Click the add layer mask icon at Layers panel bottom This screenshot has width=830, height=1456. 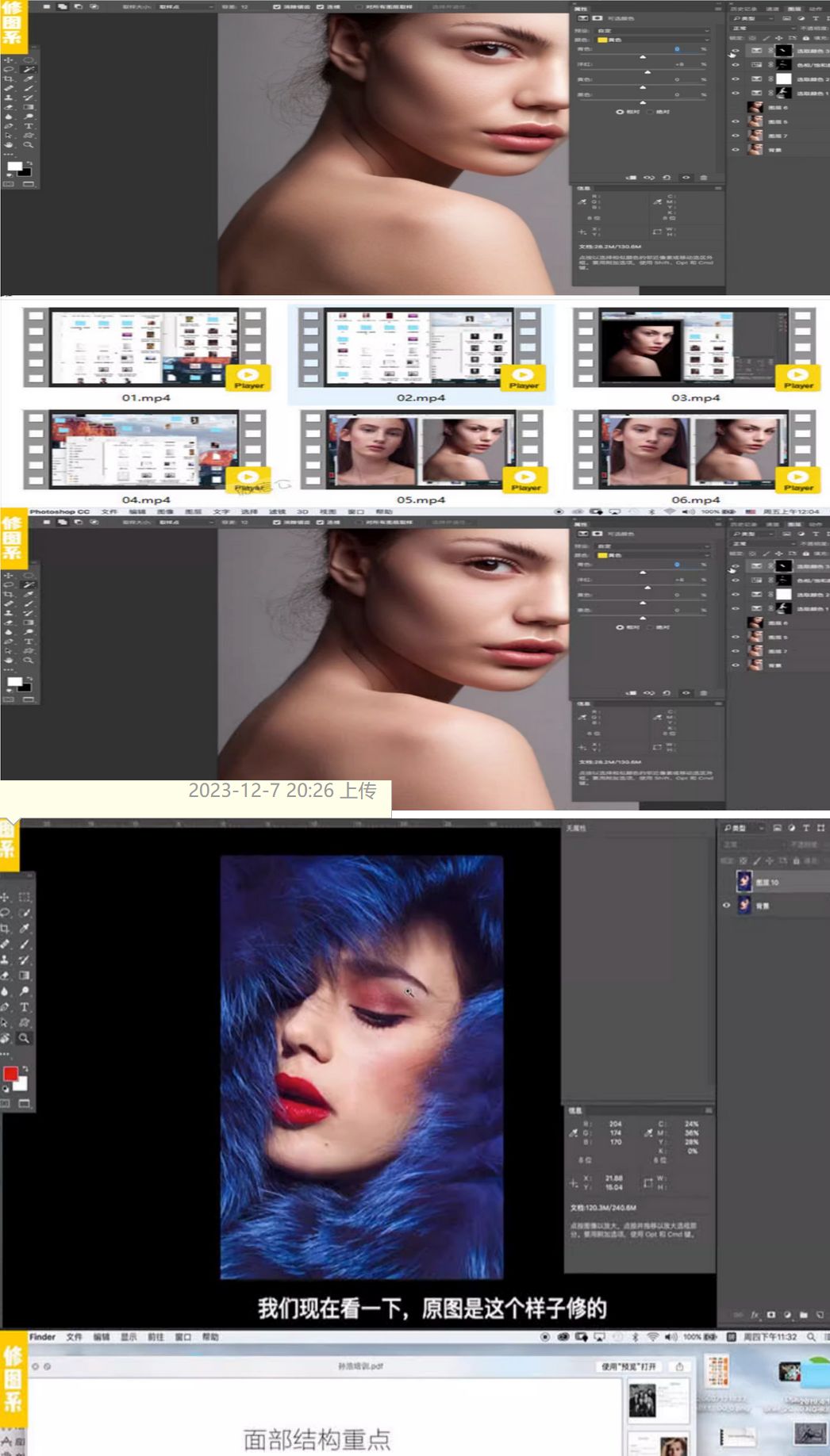(770, 1314)
